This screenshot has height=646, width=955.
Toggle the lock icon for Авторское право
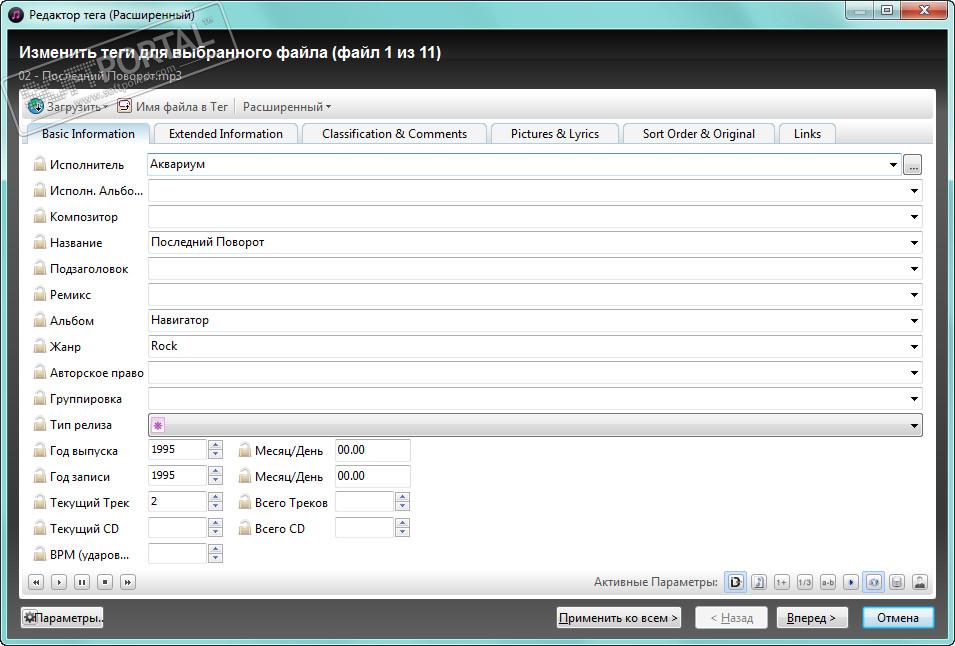pyautogui.click(x=40, y=373)
